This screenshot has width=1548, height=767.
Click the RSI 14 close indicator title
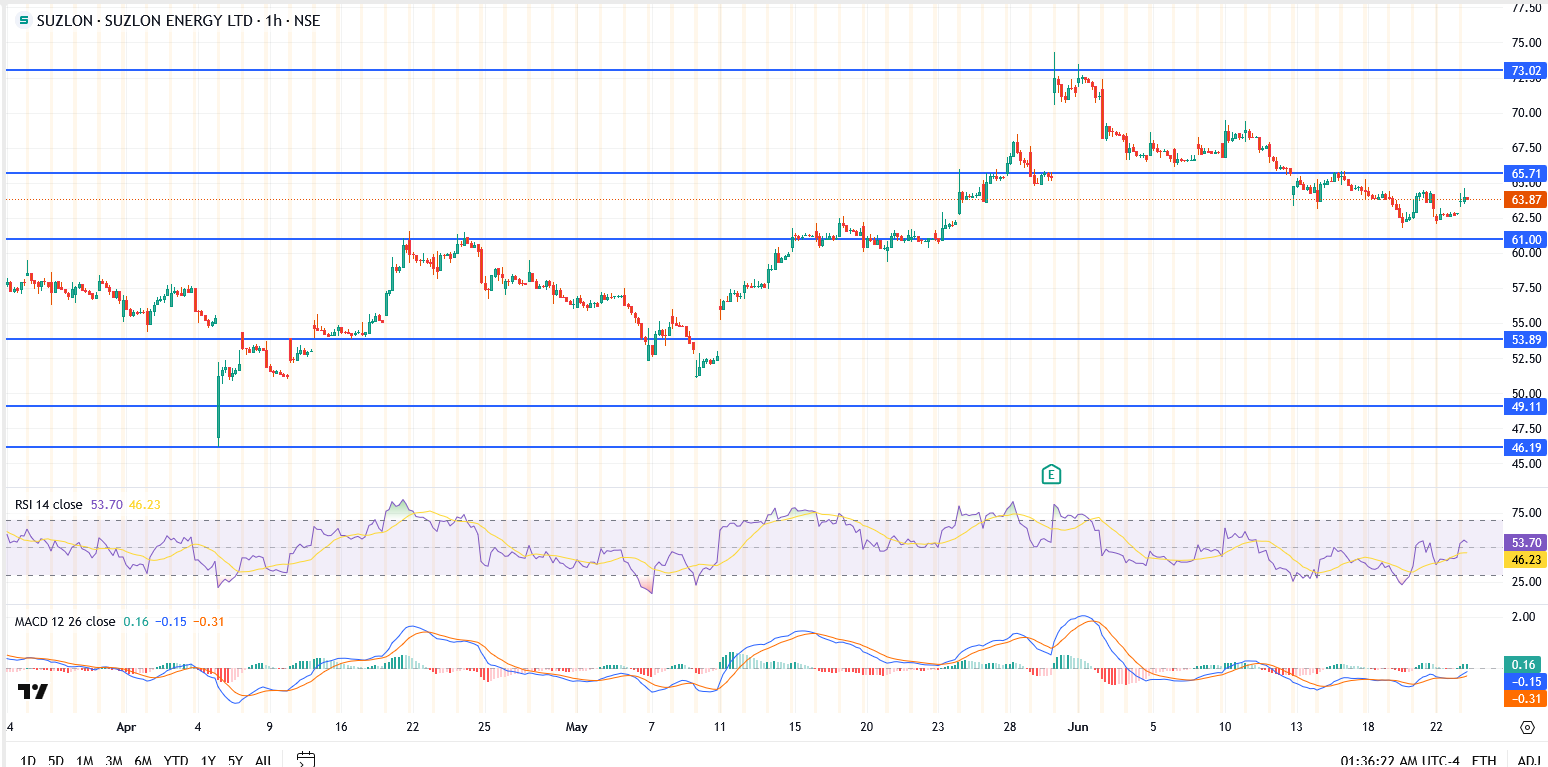[48, 505]
